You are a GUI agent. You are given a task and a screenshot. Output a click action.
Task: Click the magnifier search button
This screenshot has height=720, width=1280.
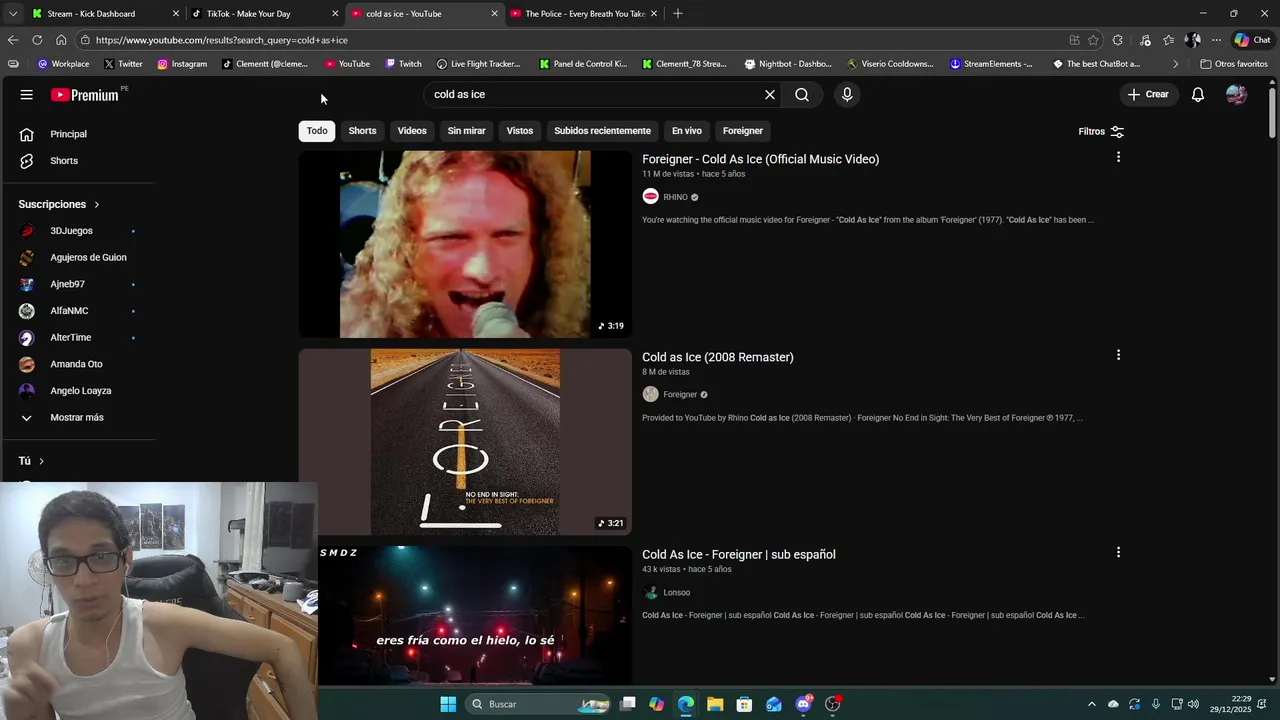click(x=802, y=95)
